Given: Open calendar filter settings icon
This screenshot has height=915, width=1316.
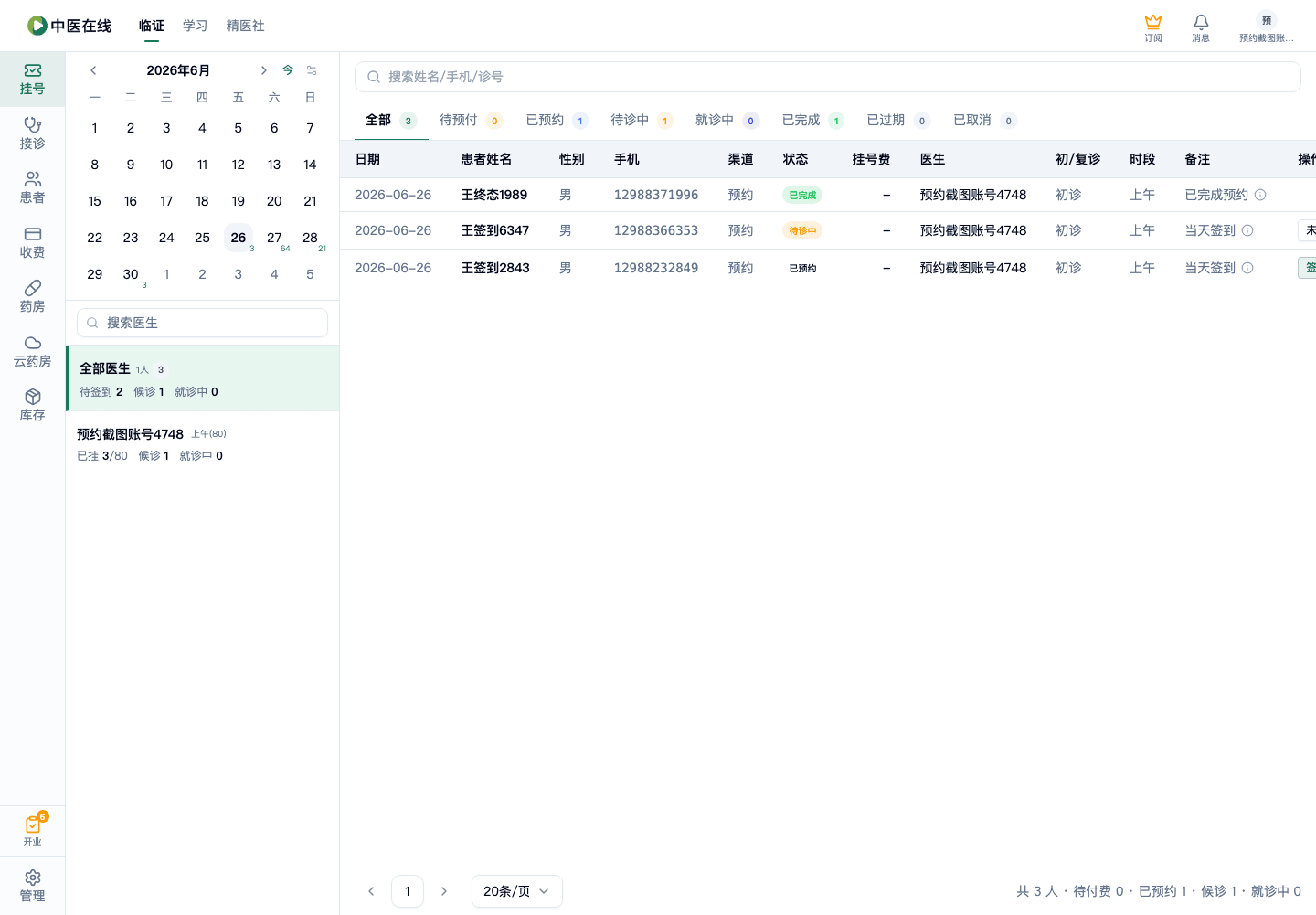Looking at the screenshot, I should point(312,70).
